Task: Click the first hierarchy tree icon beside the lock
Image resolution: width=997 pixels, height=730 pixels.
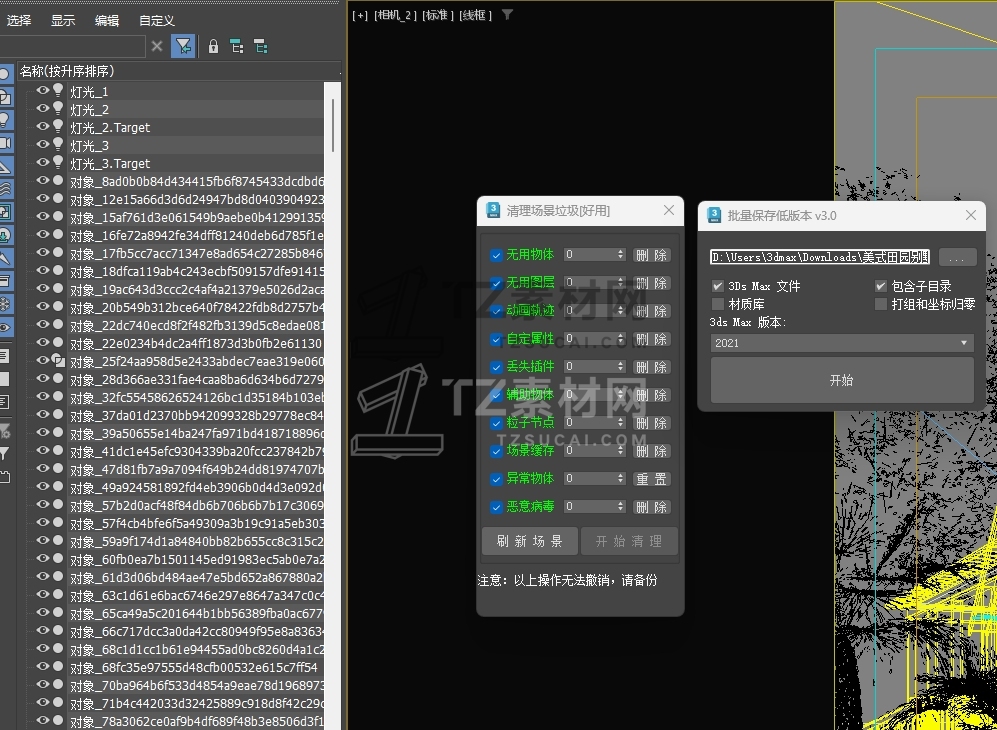Action: pos(237,46)
